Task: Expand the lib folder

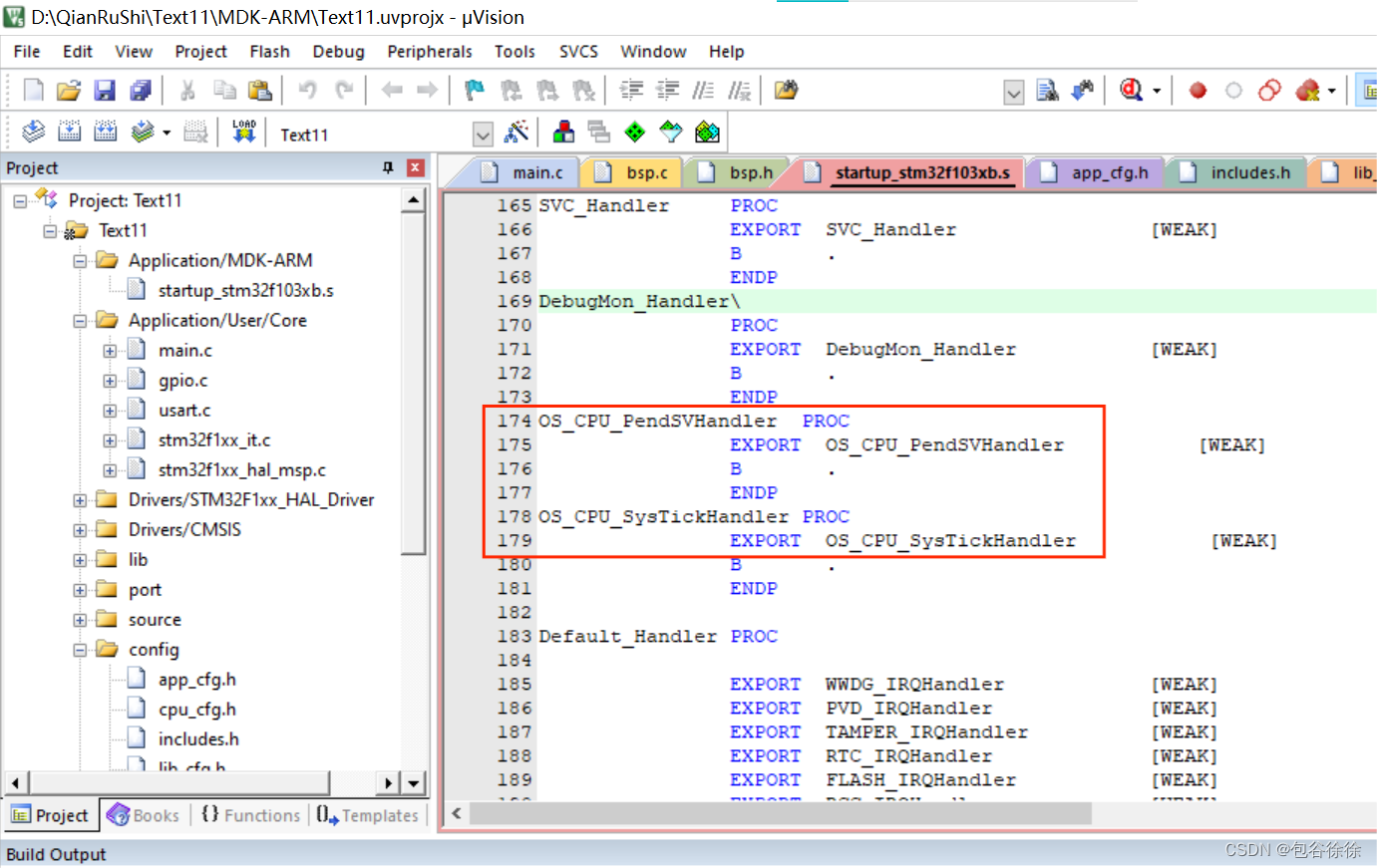Action: click(x=80, y=560)
